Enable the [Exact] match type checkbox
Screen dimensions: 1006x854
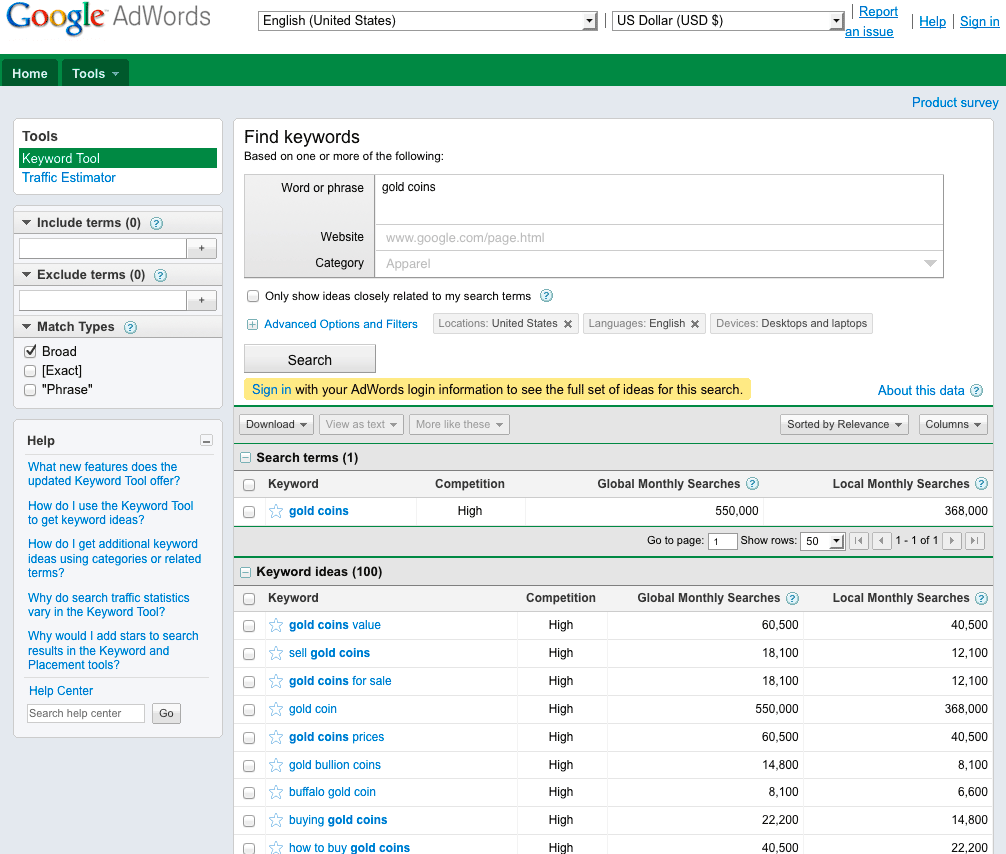[30, 371]
